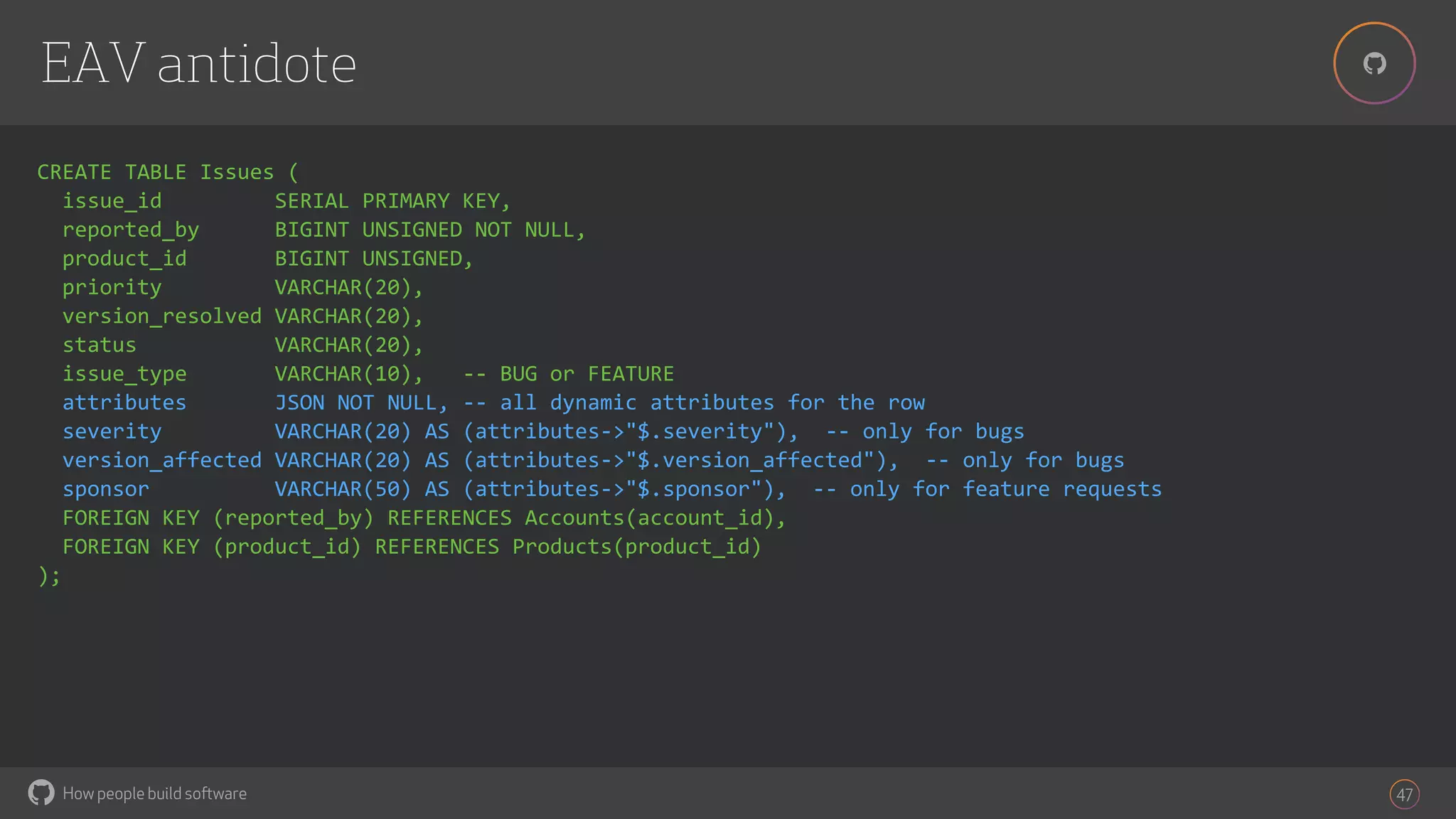Click 'BIGINT UNSIGNED NOT NULL,' definition
The height and width of the screenshot is (819, 1456).
(430, 230)
